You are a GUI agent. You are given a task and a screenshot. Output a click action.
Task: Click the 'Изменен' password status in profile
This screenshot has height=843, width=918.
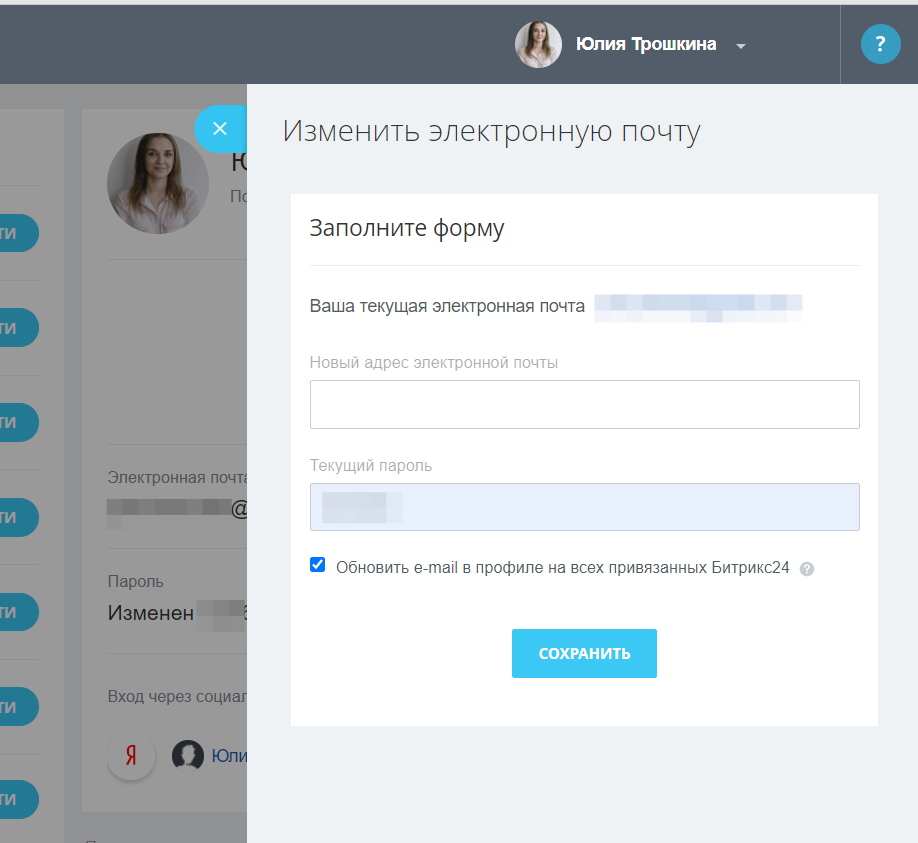tap(151, 613)
